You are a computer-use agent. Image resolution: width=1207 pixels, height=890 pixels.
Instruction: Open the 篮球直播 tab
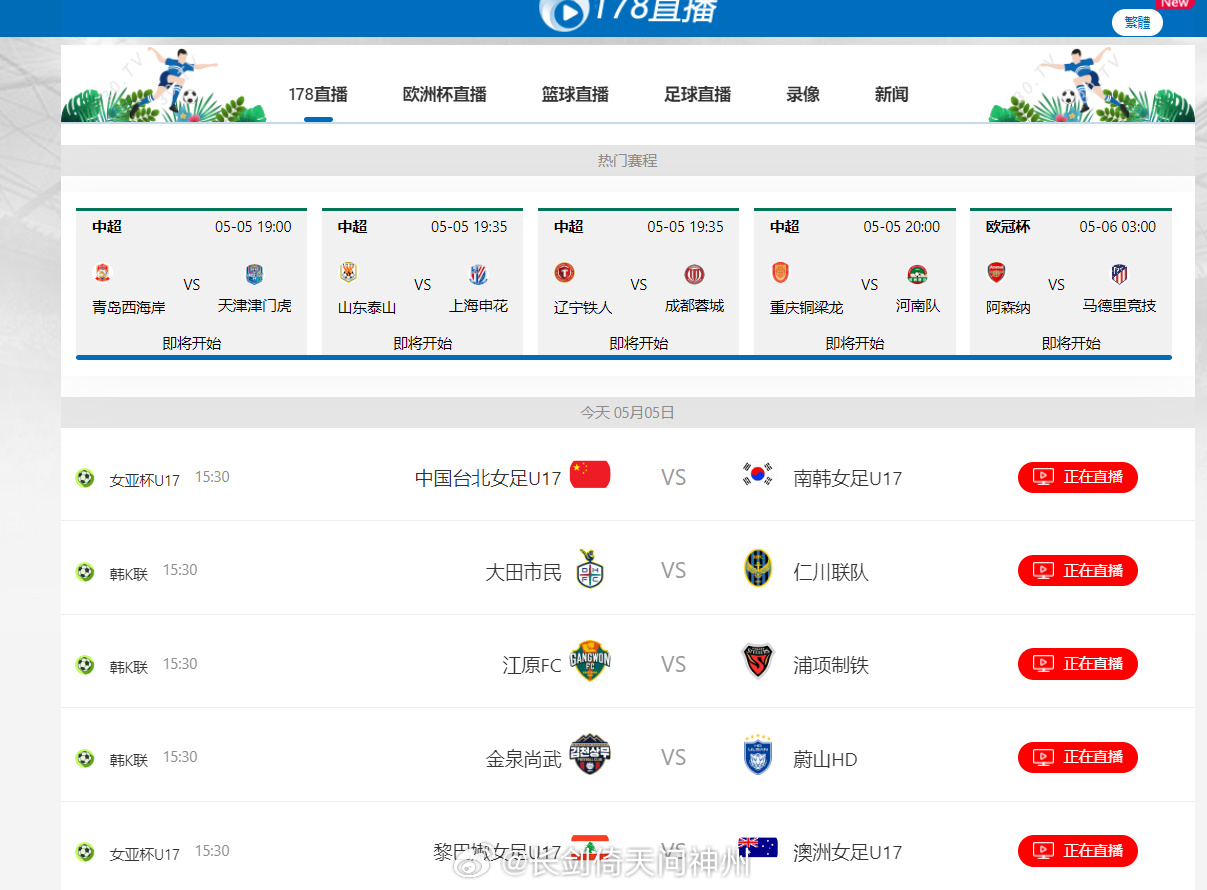click(575, 94)
